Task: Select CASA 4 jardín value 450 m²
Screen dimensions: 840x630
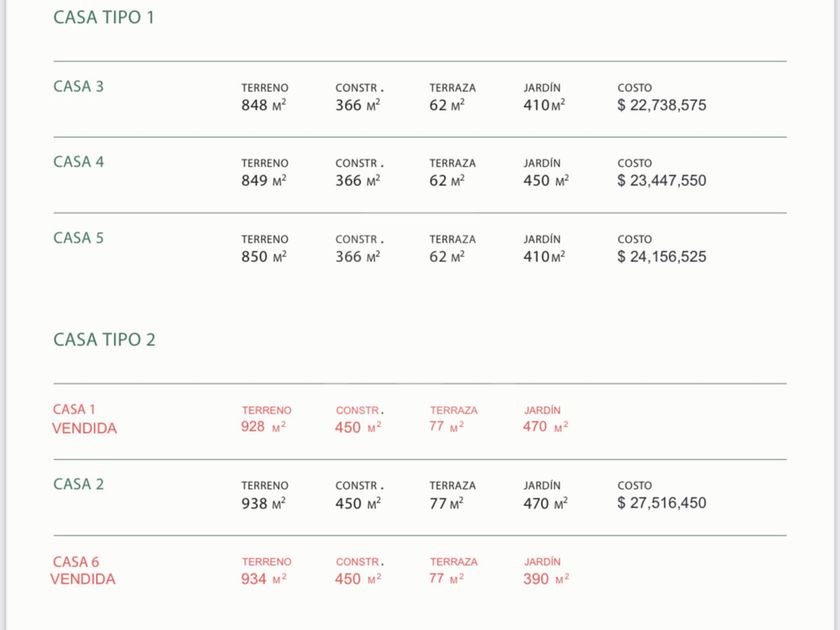Action: click(x=546, y=181)
